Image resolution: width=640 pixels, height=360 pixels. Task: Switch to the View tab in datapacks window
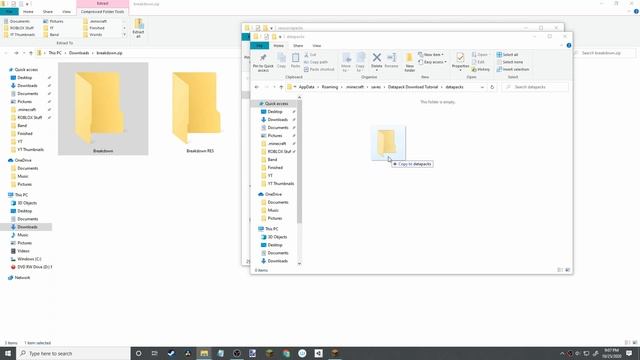[x=317, y=46]
